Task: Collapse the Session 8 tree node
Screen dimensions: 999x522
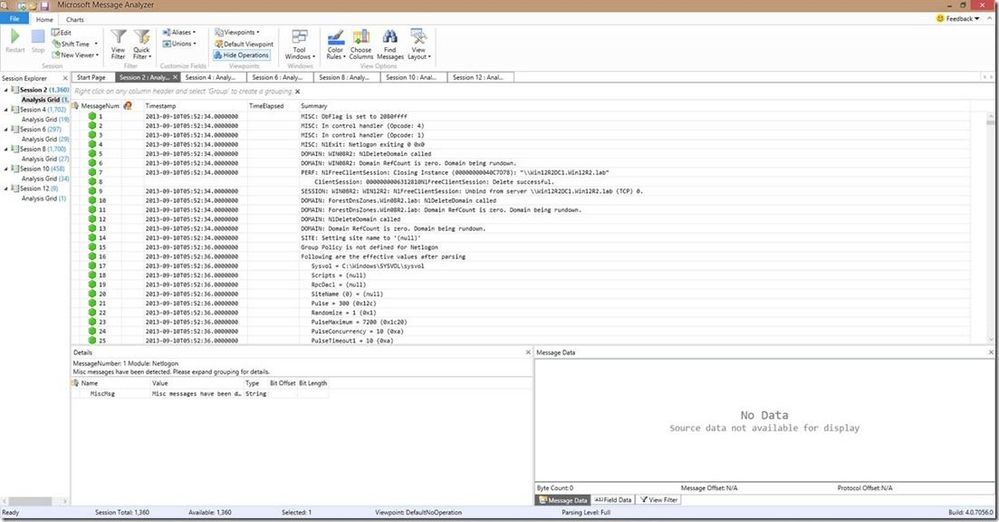Action: [6, 149]
